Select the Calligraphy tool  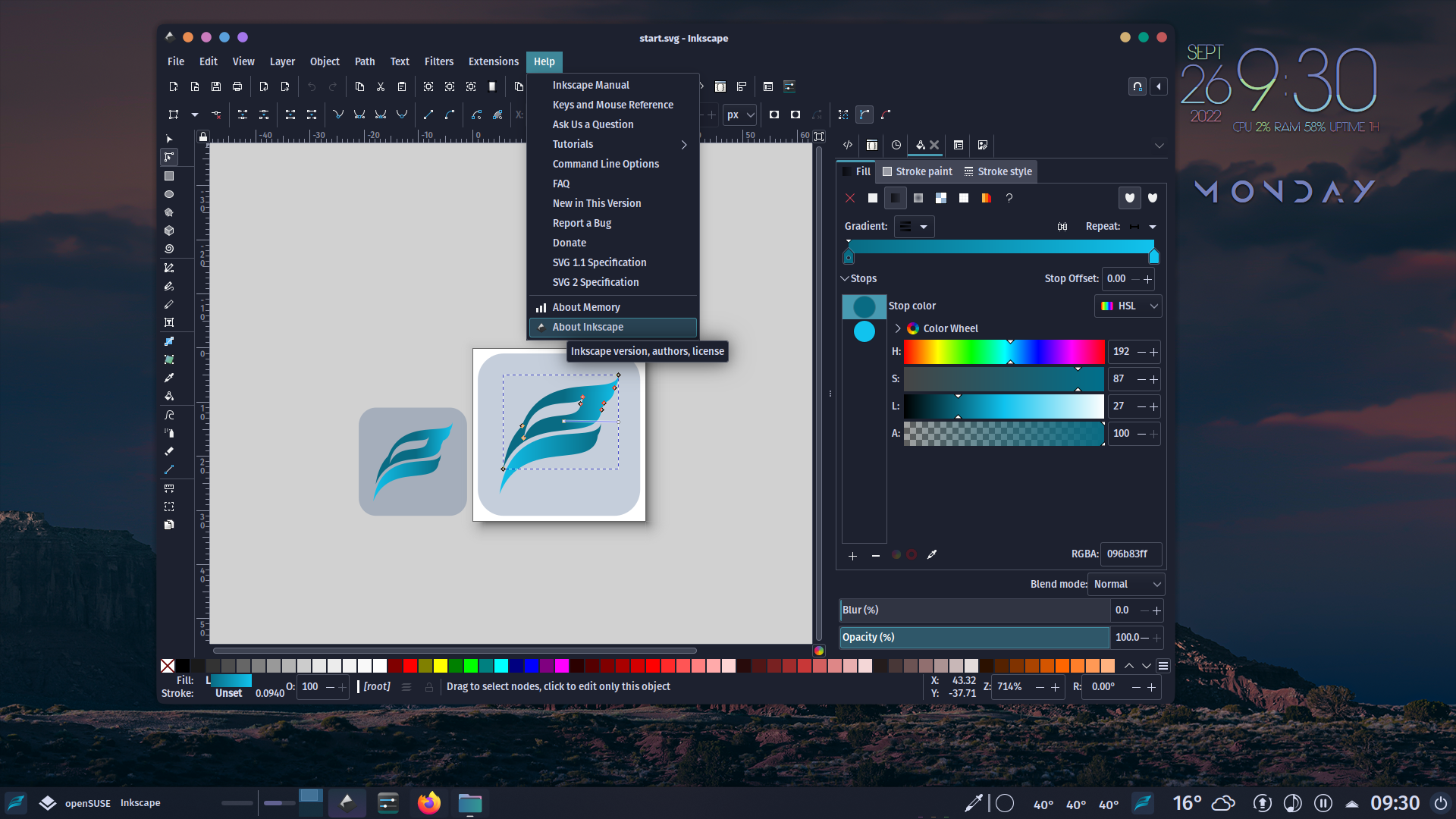169,304
